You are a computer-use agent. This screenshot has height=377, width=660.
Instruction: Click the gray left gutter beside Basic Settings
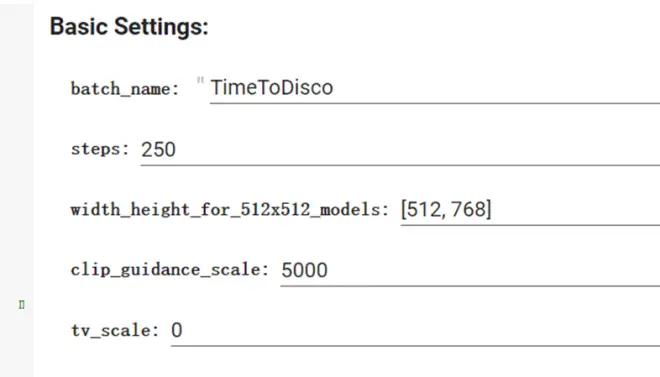click(x=17, y=27)
